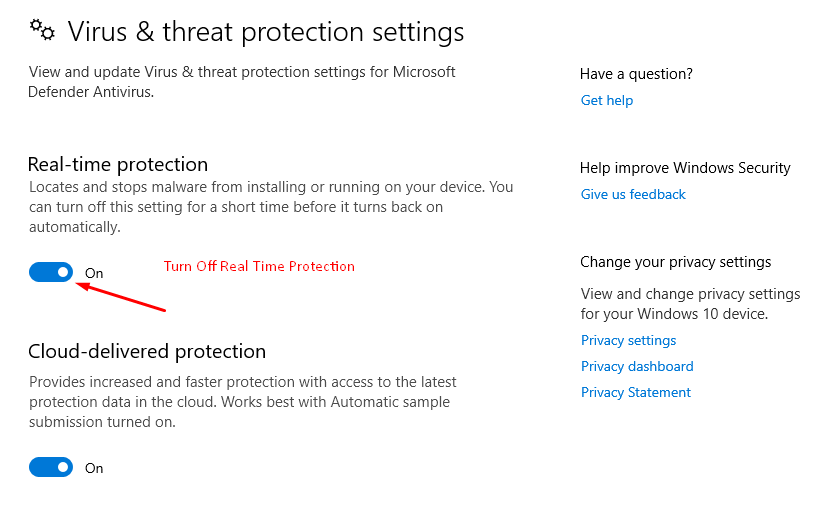Go to the Privacy dashboard
The height and width of the screenshot is (505, 837).
637,366
